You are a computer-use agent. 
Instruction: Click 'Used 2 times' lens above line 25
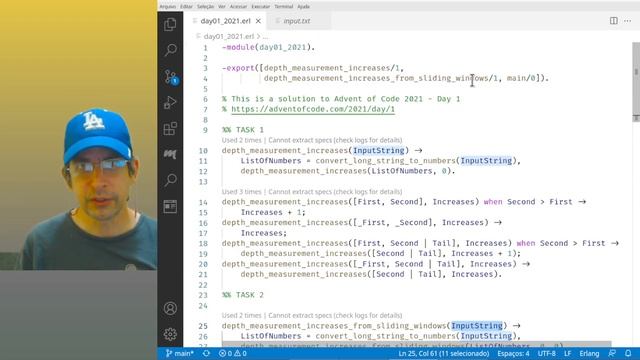242,315
